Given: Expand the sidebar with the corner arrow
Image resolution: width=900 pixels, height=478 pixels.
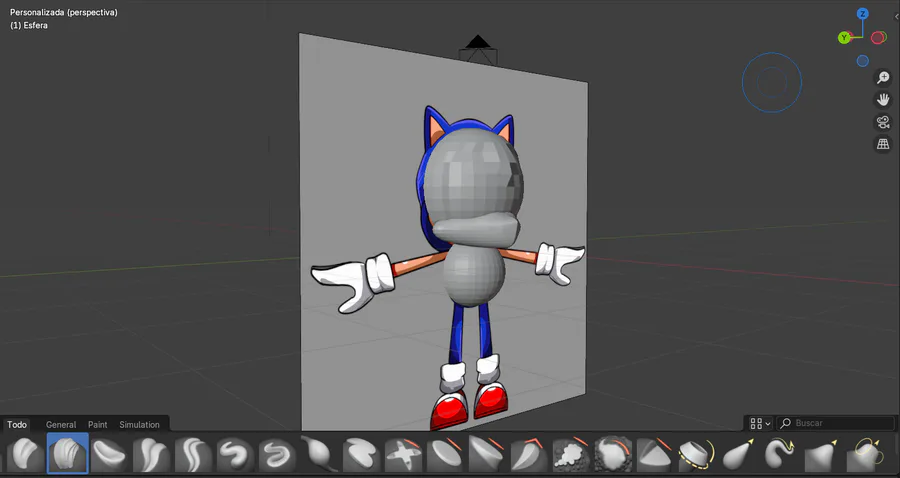Looking at the screenshot, I should pyautogui.click(x=897, y=17).
